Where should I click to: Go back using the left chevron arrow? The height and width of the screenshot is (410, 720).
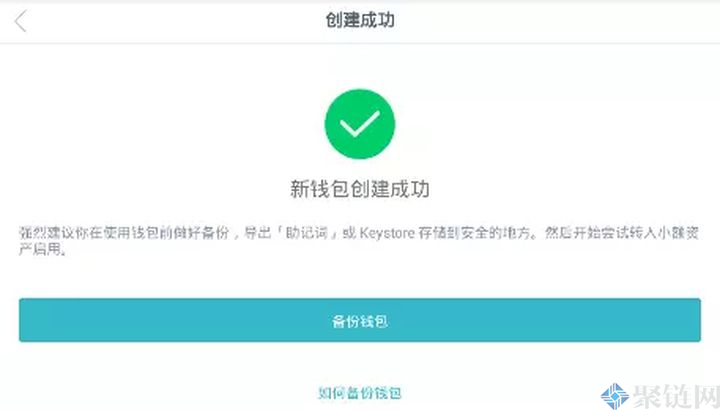21,21
